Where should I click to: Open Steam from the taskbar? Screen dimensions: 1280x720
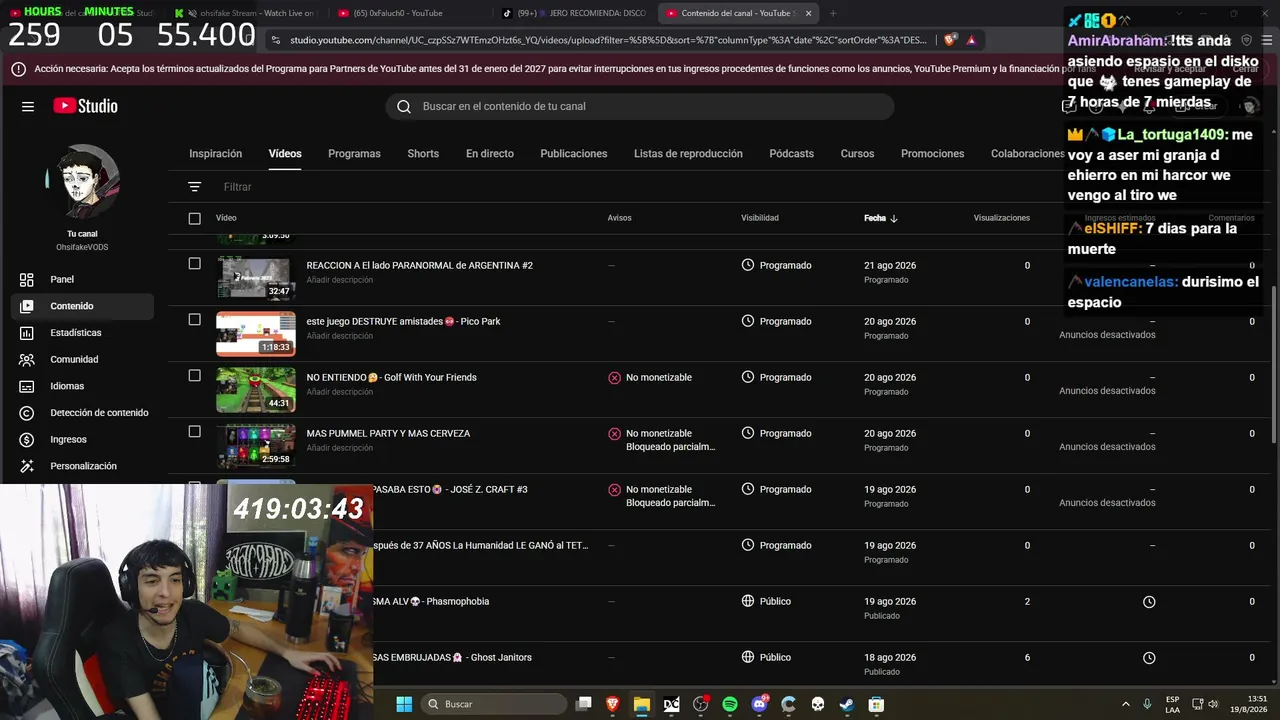(847, 704)
